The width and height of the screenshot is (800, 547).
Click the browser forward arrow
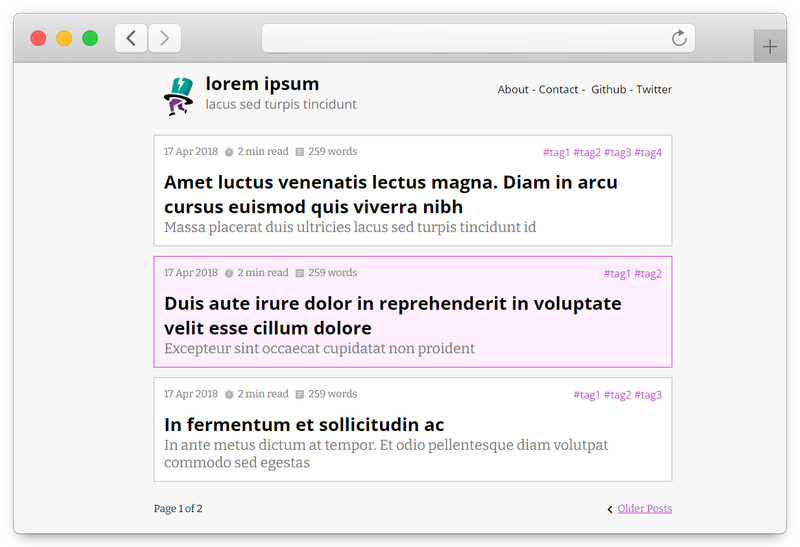(x=164, y=38)
